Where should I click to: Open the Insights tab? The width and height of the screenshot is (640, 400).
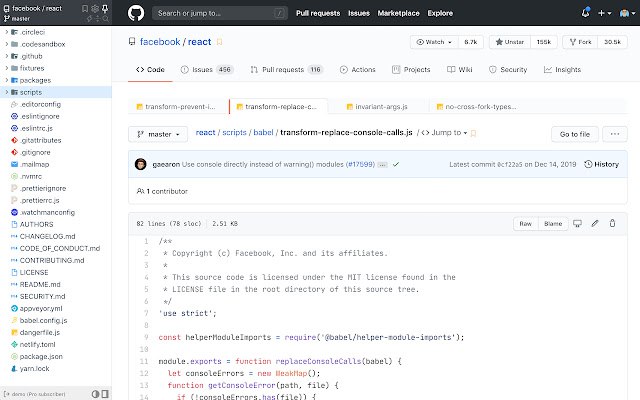coord(562,70)
